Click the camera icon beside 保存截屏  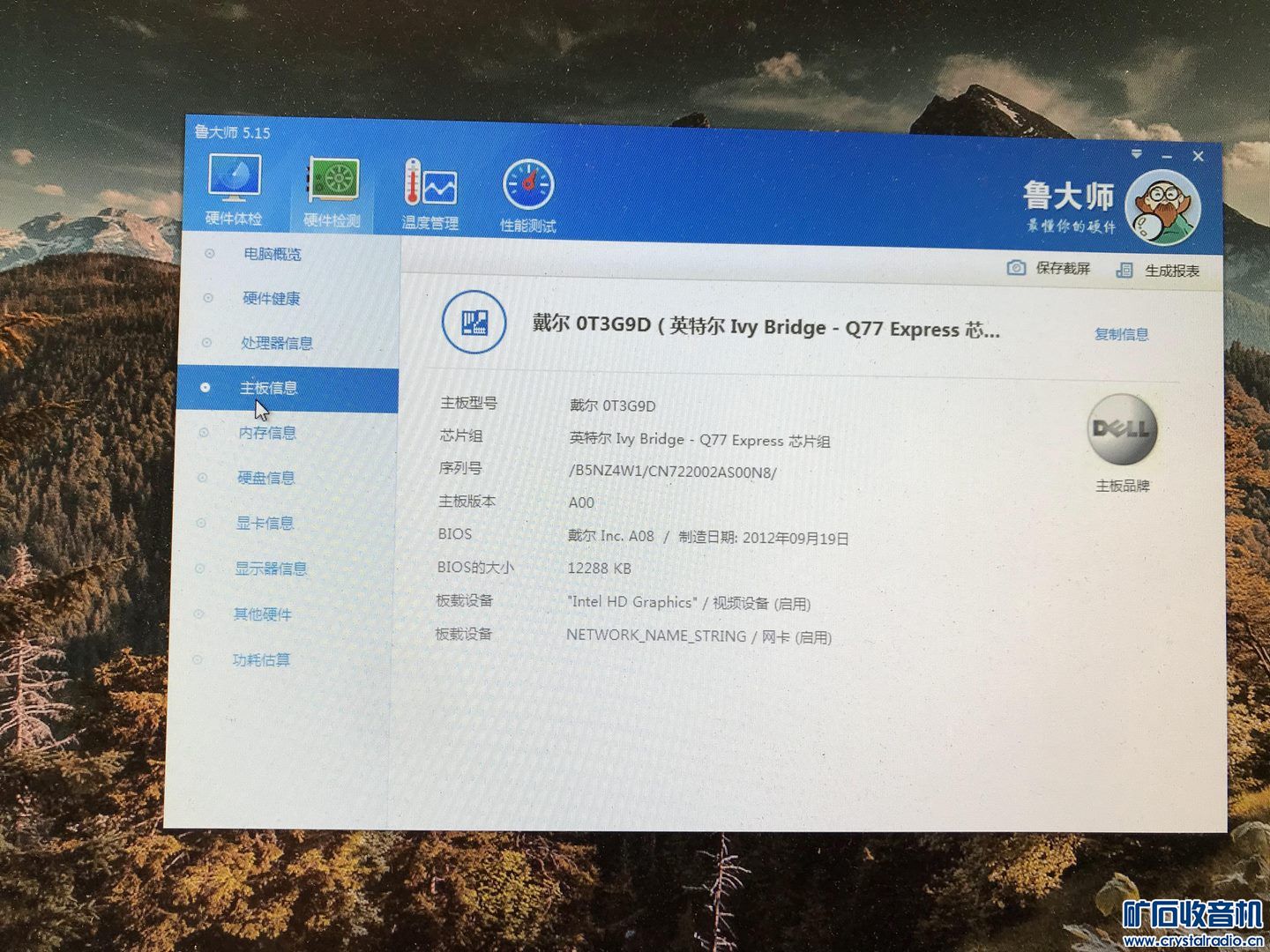(x=1016, y=267)
